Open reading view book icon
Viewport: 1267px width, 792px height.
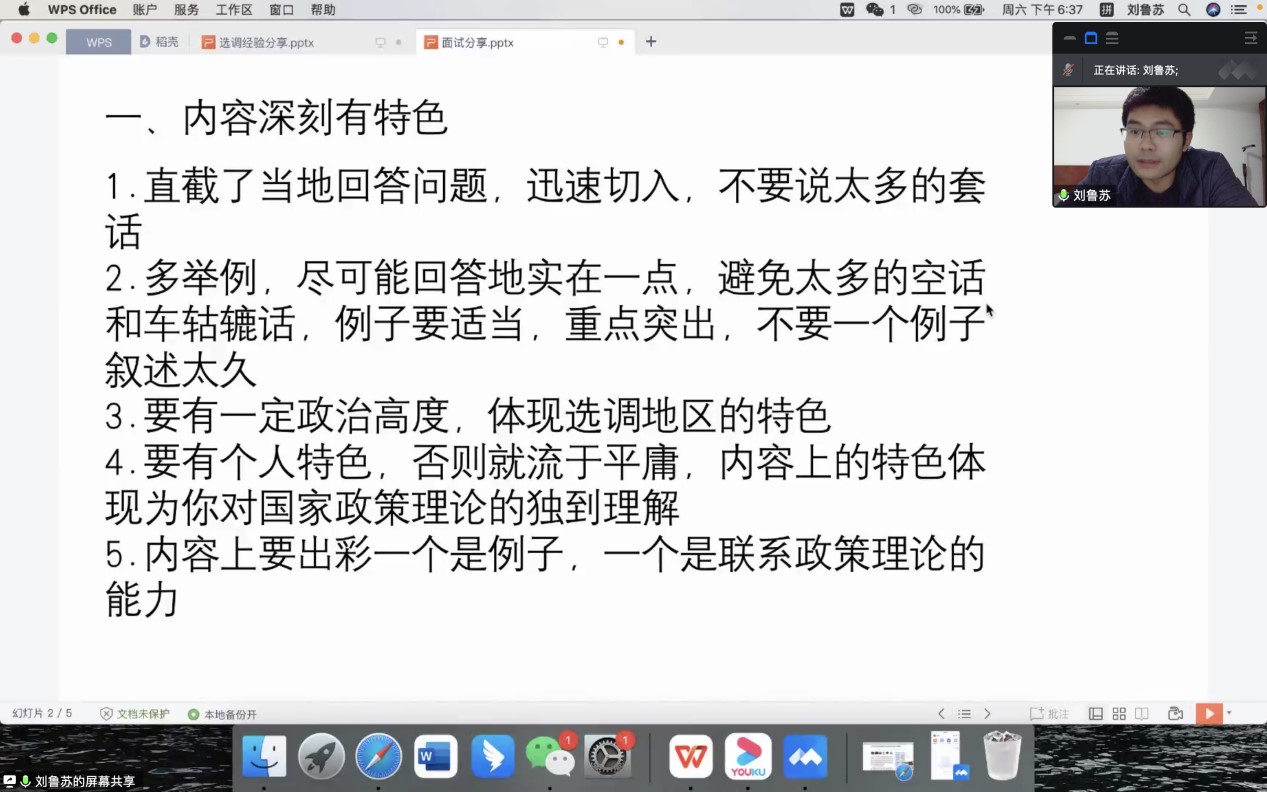(x=1142, y=714)
